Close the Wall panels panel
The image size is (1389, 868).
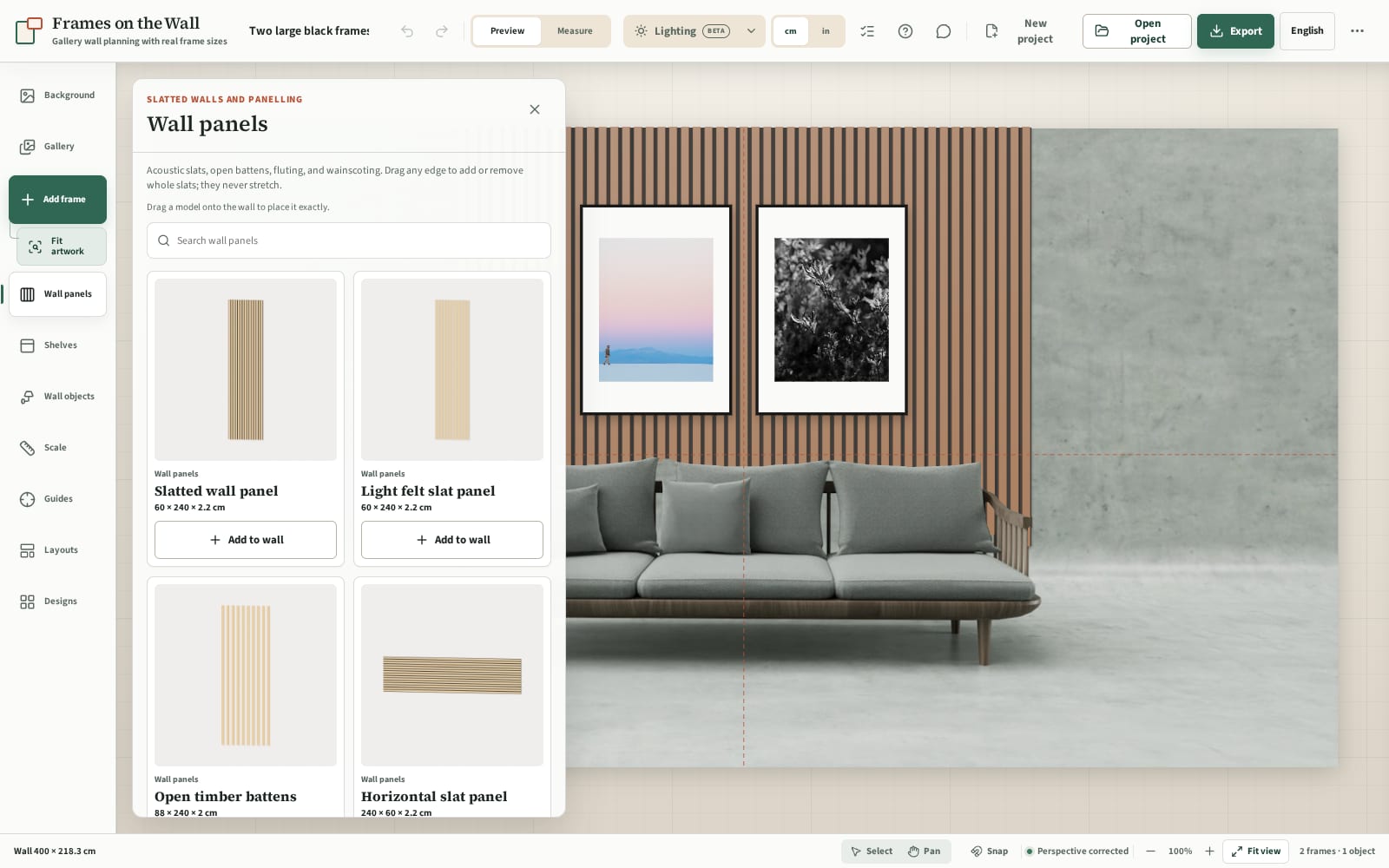(535, 109)
